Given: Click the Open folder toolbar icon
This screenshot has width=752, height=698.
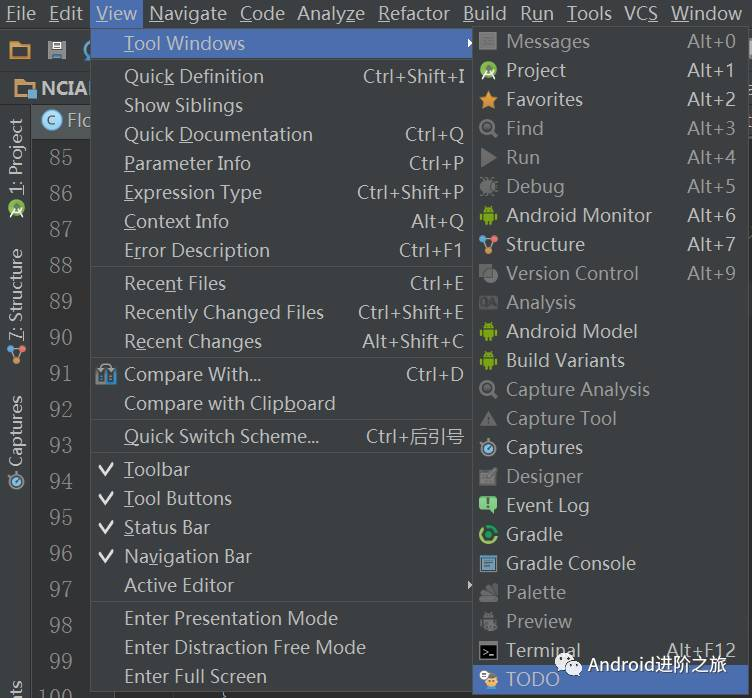Looking at the screenshot, I should (20, 50).
